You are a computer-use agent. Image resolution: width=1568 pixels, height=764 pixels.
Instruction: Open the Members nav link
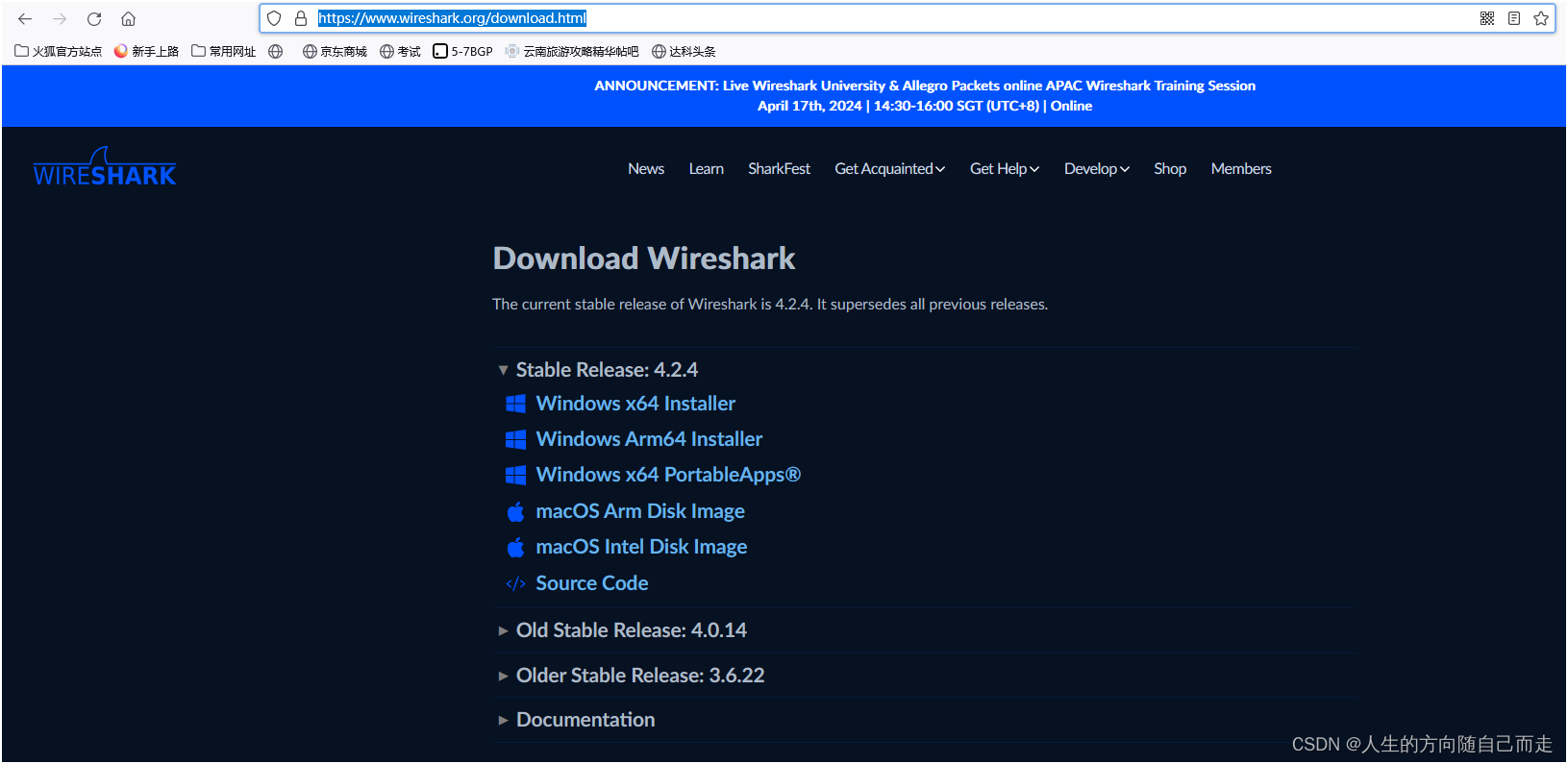tap(1241, 168)
